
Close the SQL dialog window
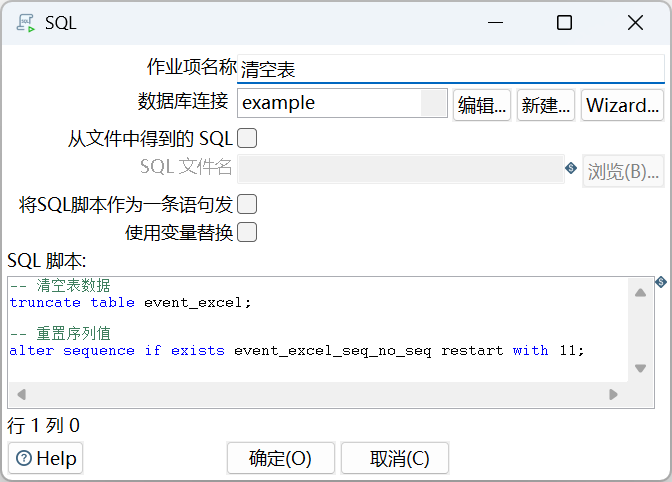coord(635,23)
